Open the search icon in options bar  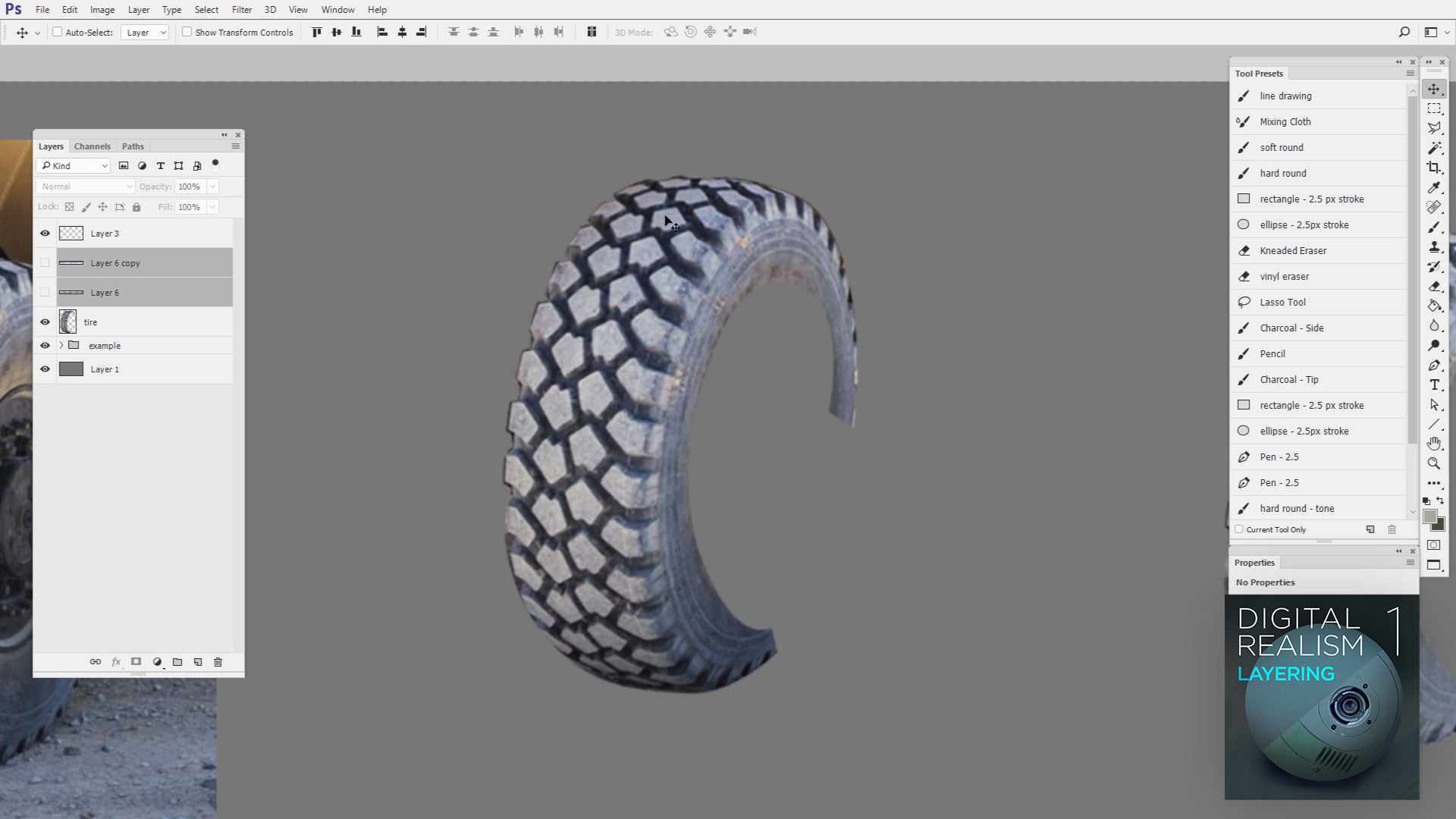pyautogui.click(x=1404, y=32)
